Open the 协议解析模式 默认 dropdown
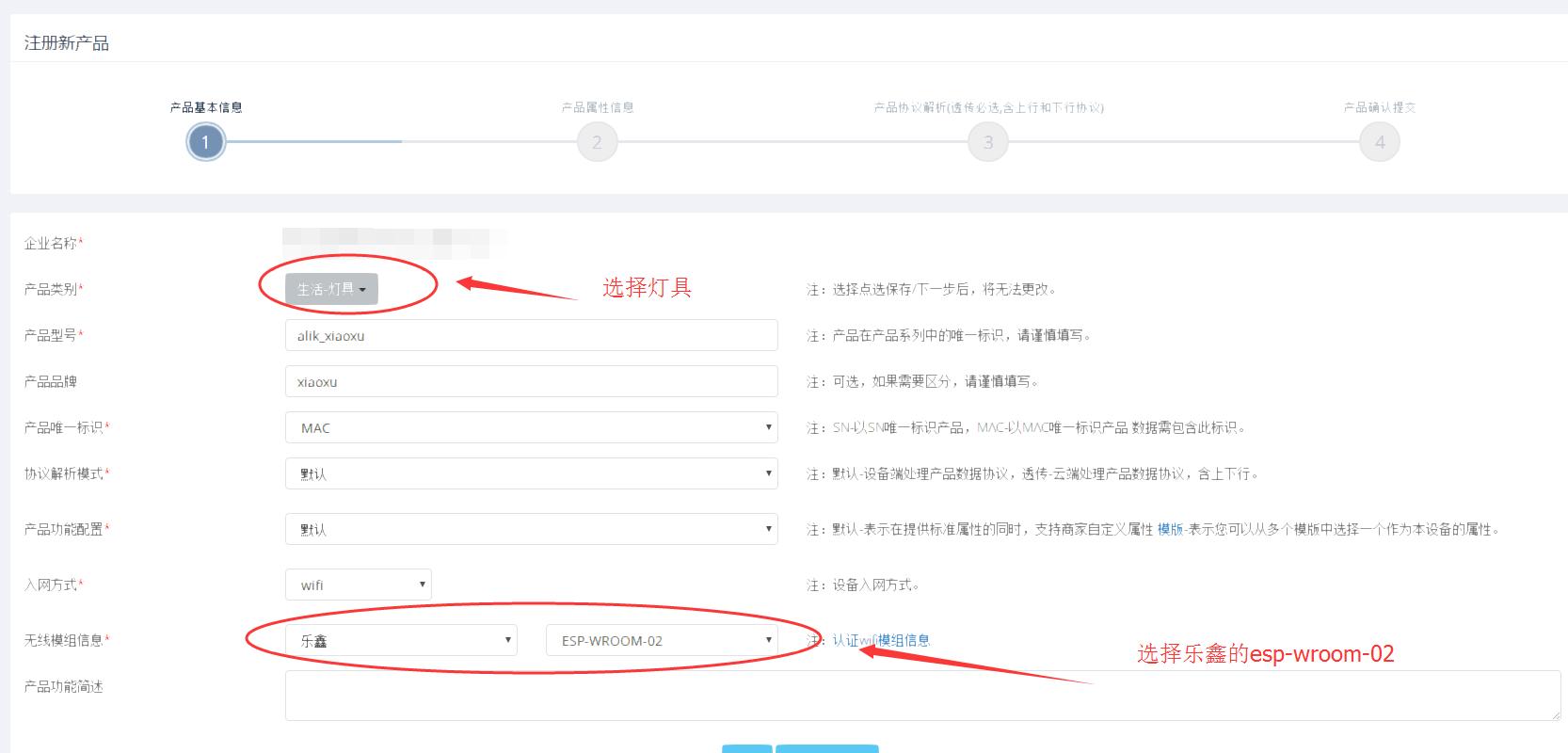This screenshot has width=1568, height=753. 532,473
